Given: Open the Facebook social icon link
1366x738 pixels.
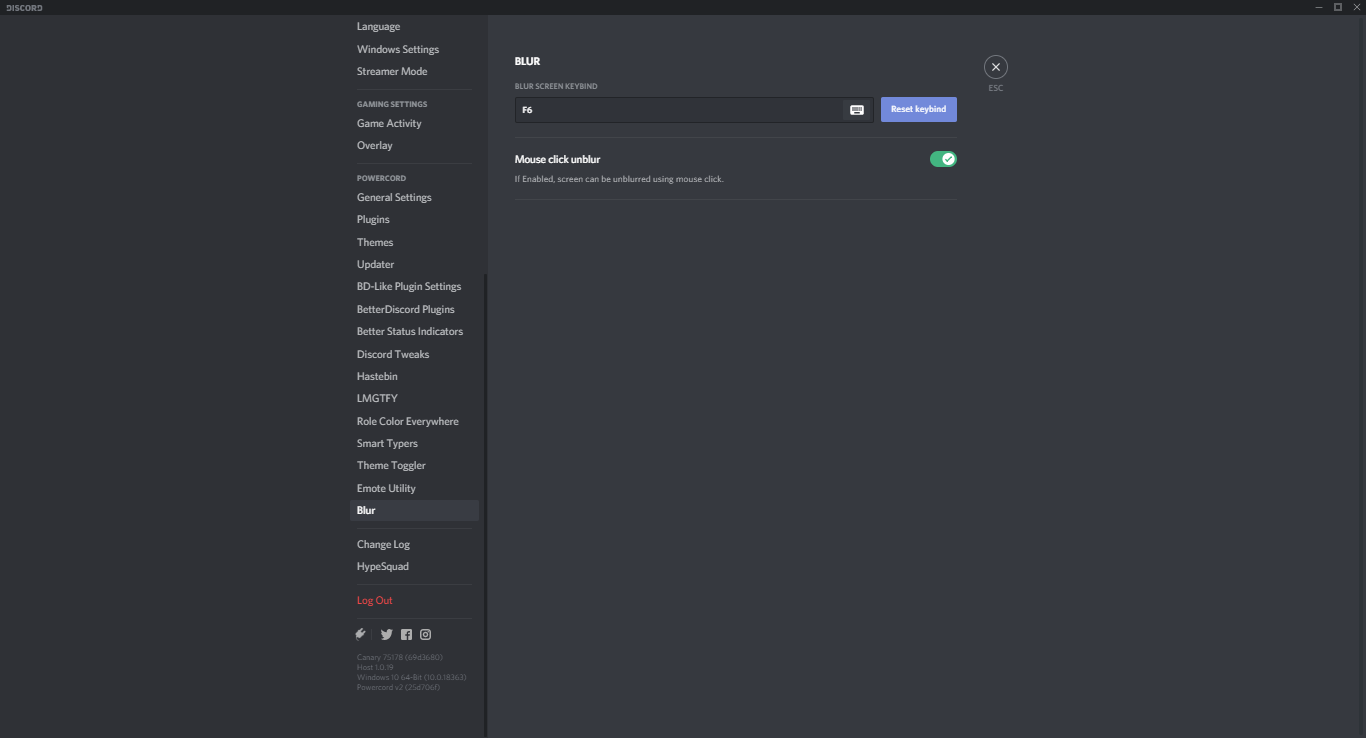Looking at the screenshot, I should point(406,635).
